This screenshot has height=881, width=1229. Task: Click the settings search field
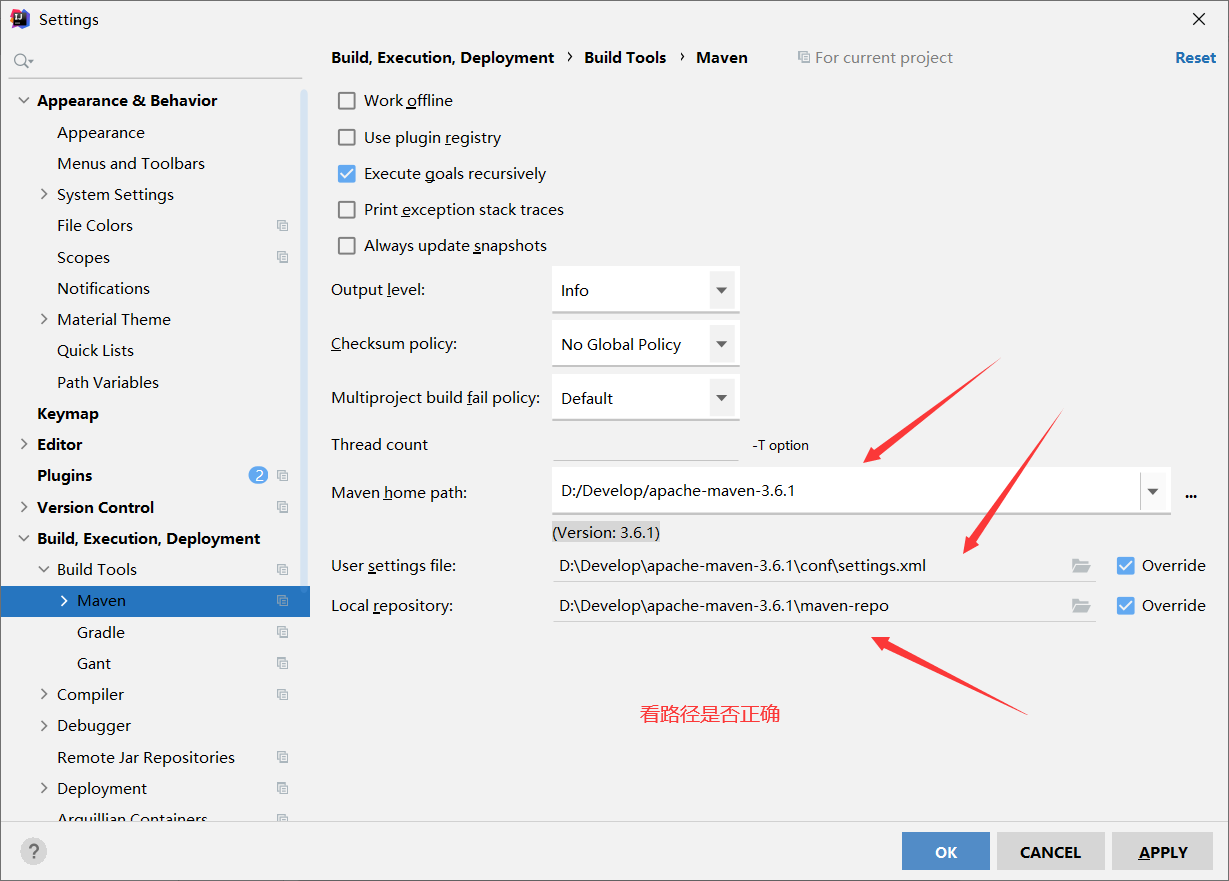(157, 61)
